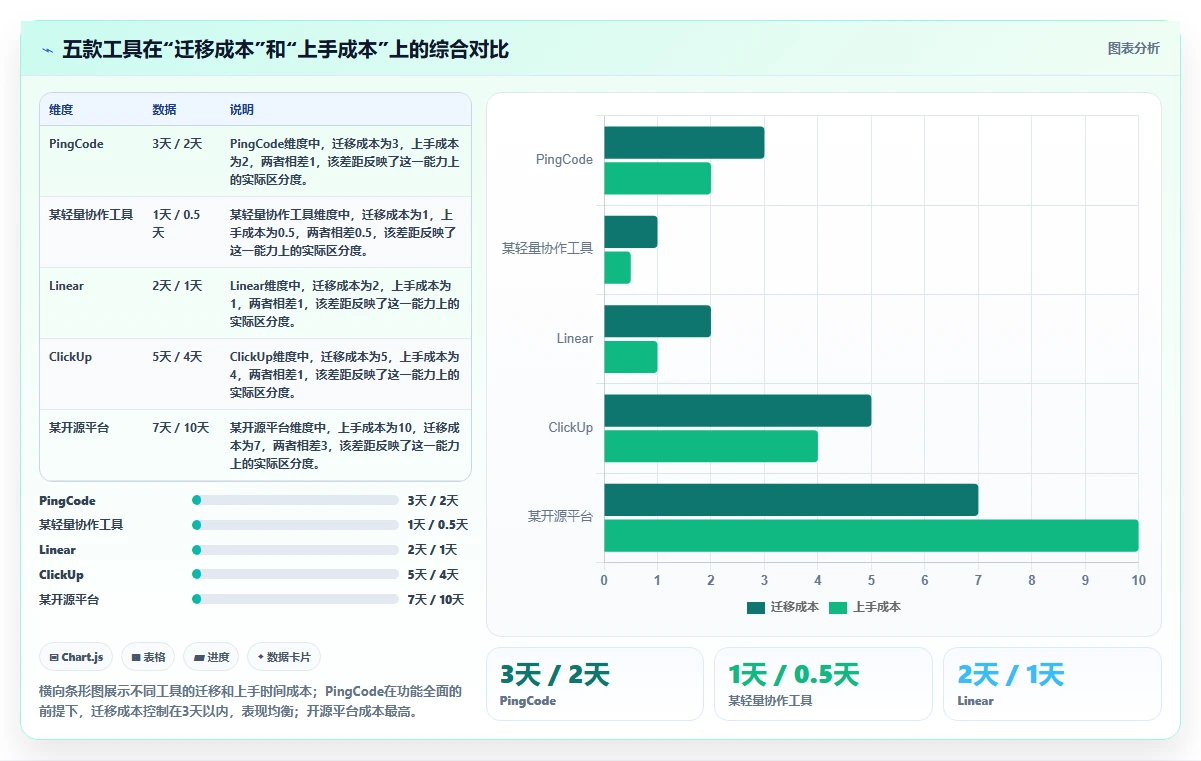Click the 某轻量协作工具 progress bar

pyautogui.click(x=295, y=525)
